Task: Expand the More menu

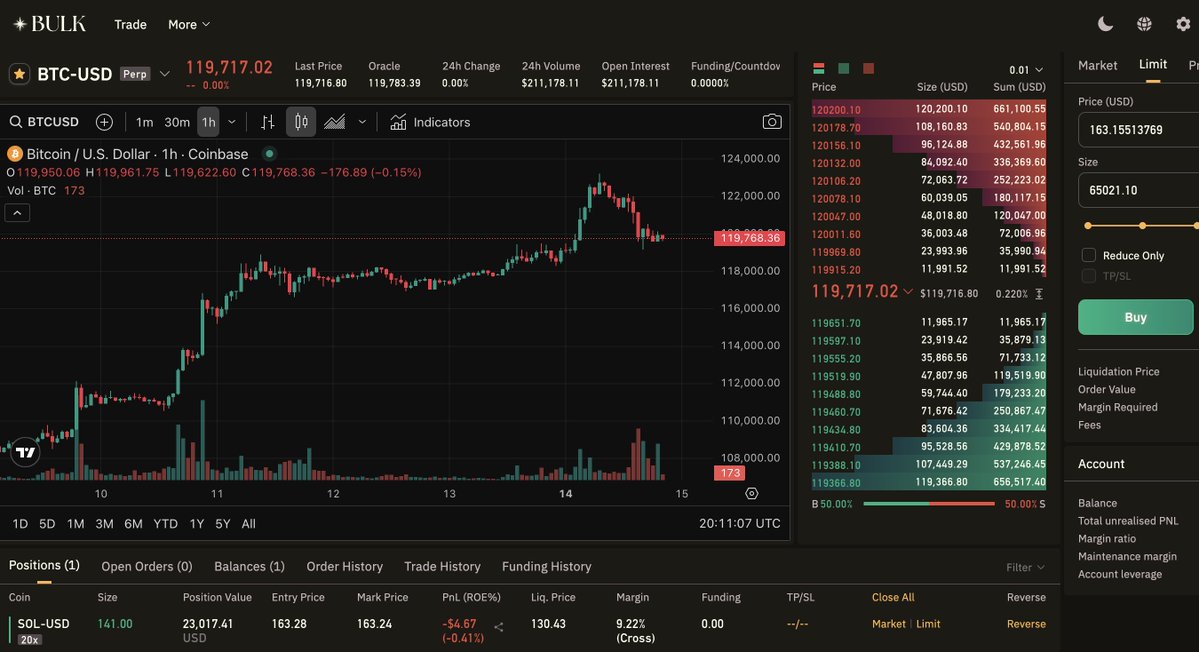Action: pyautogui.click(x=189, y=24)
